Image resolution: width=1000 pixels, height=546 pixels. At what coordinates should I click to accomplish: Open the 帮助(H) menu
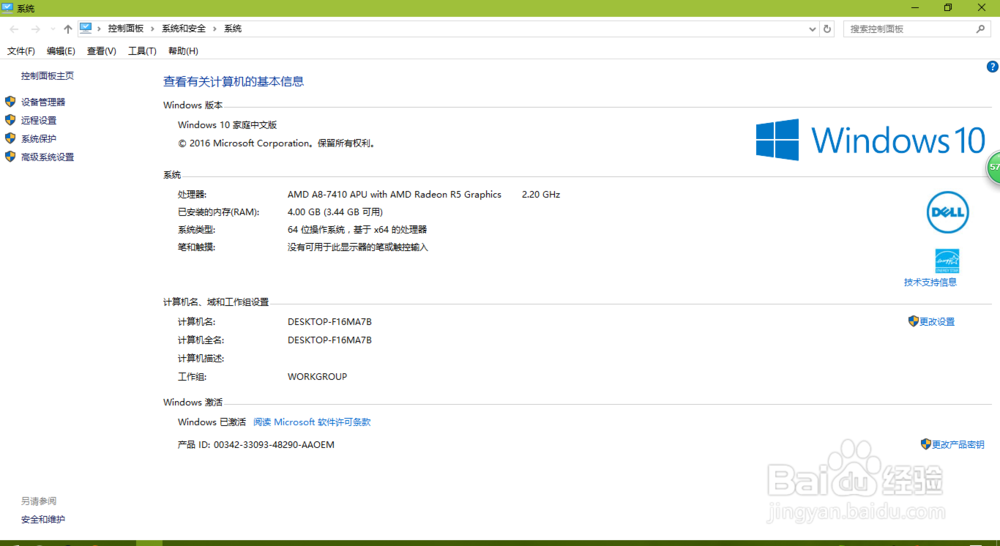point(183,51)
